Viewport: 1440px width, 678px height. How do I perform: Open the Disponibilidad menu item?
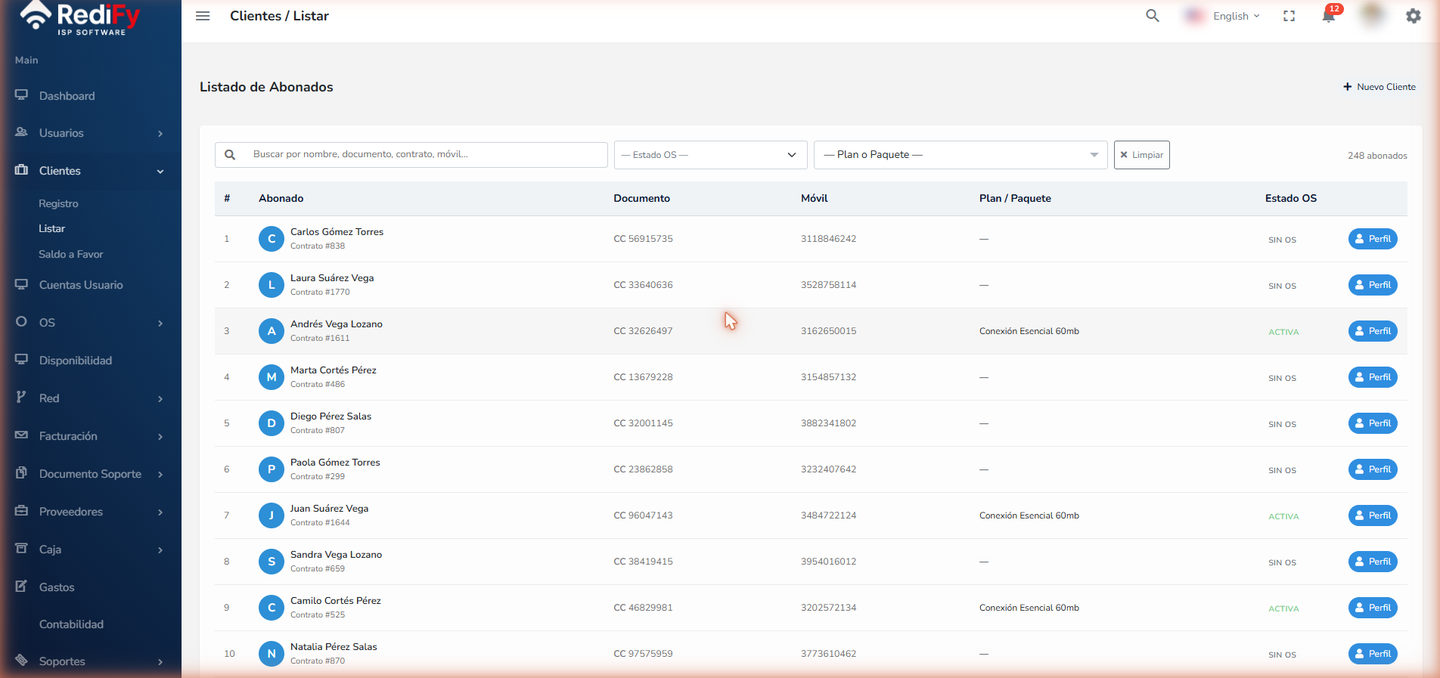[75, 360]
